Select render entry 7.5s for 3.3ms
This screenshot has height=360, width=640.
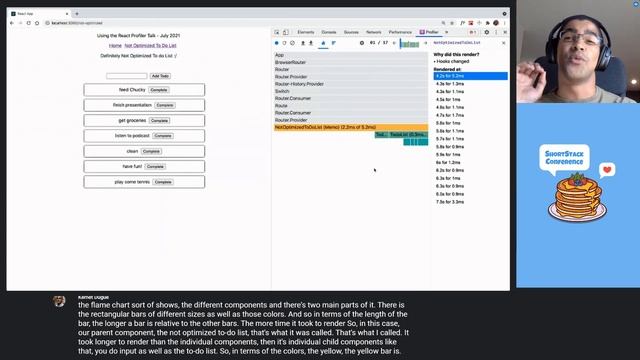pos(471,202)
